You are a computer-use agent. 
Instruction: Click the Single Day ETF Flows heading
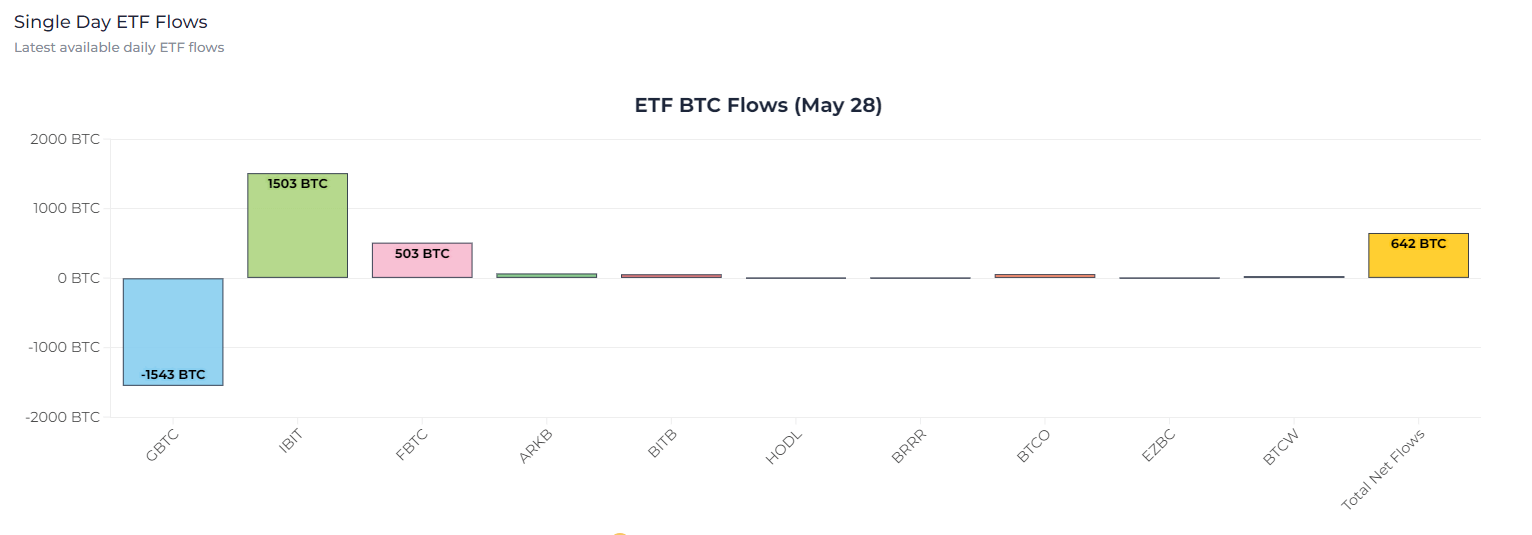click(x=111, y=21)
